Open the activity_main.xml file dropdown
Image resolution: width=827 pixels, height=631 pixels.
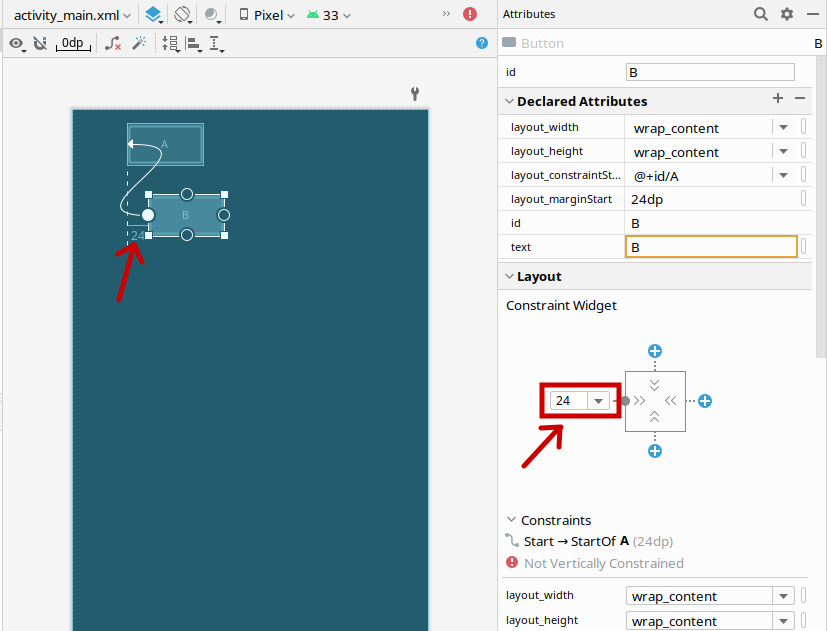coord(71,15)
